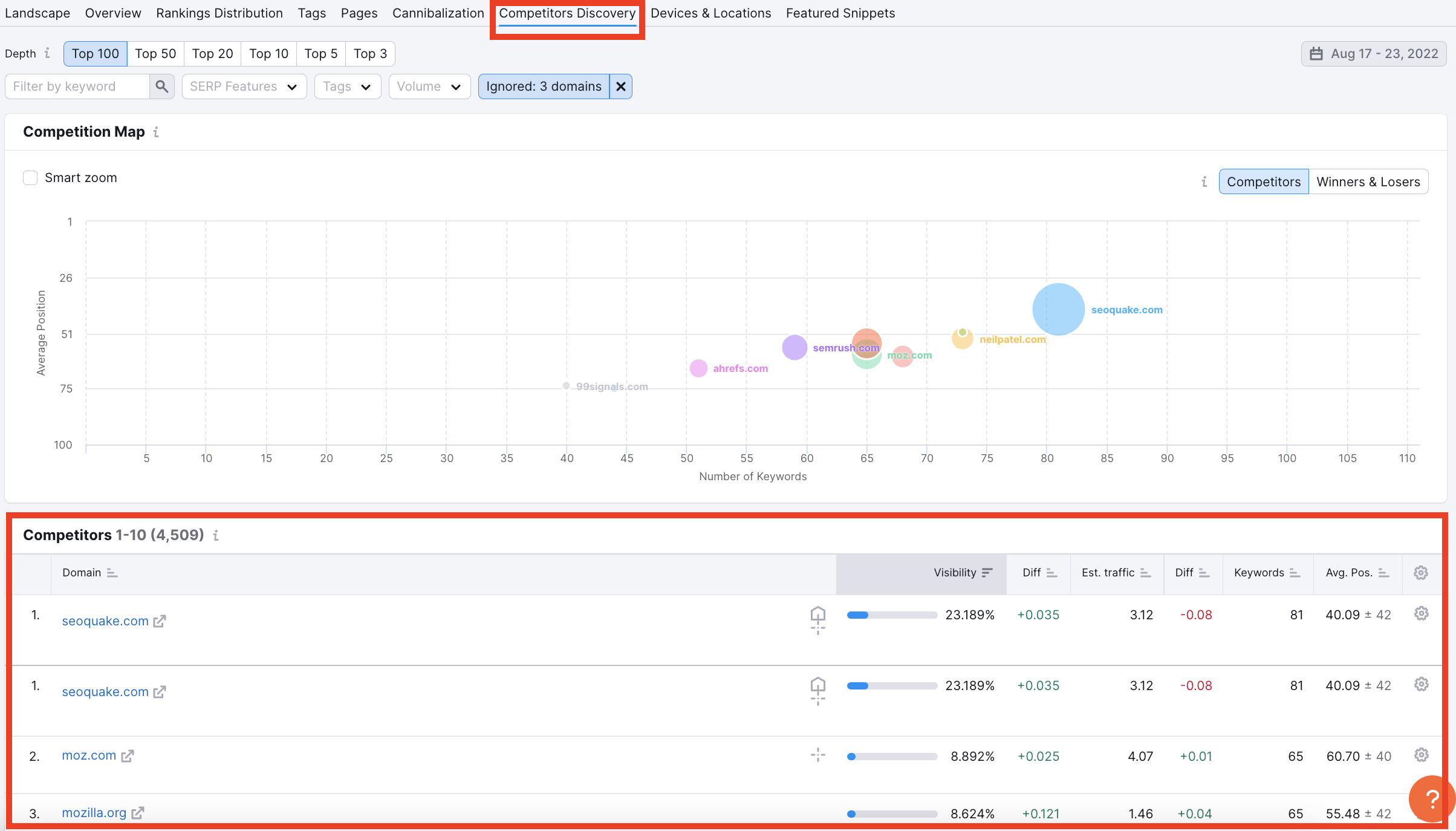Enable the Smart zoom checkbox
The height and width of the screenshot is (831, 1456).
[30, 178]
